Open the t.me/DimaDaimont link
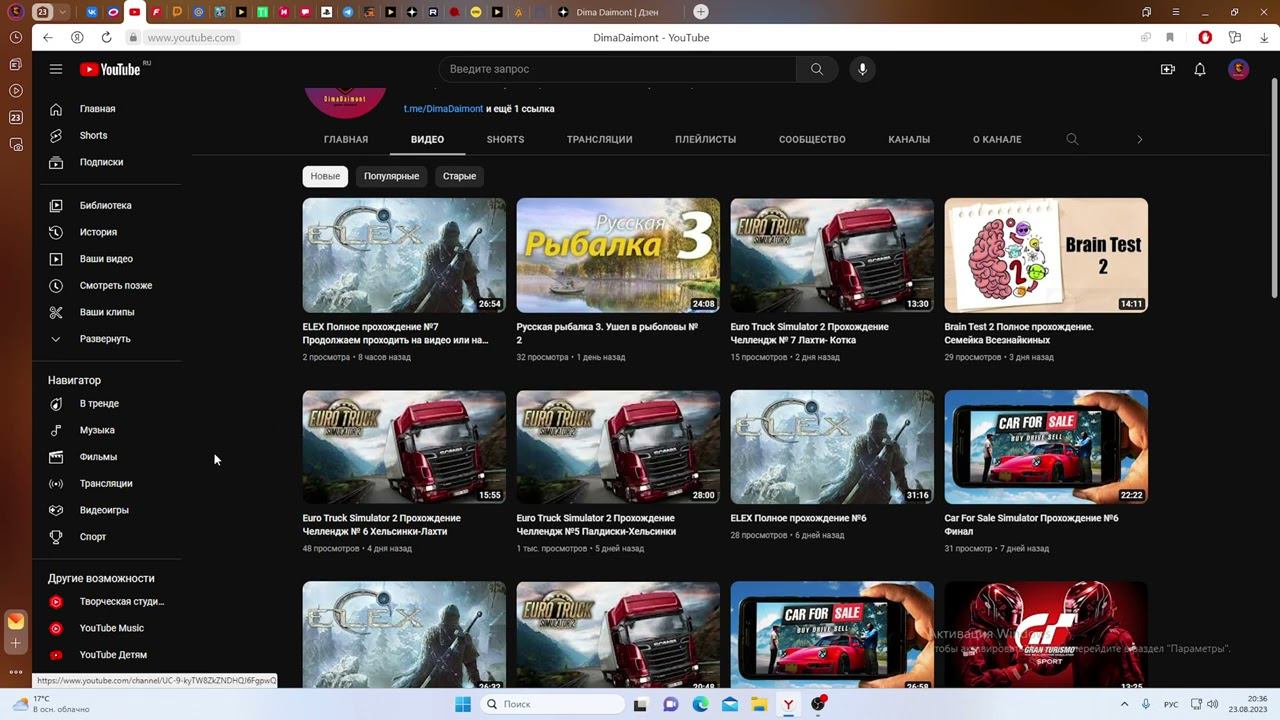 [443, 109]
